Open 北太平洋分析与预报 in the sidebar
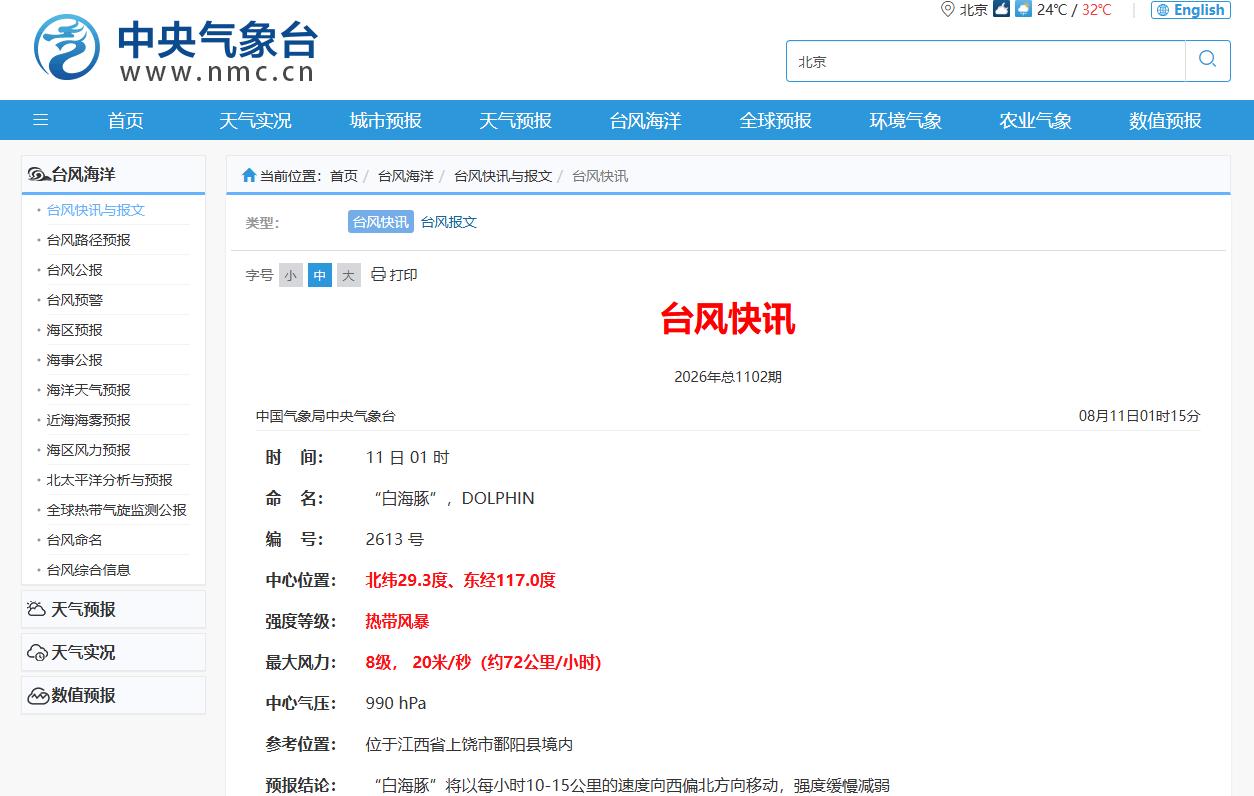1254x796 pixels. [110, 480]
